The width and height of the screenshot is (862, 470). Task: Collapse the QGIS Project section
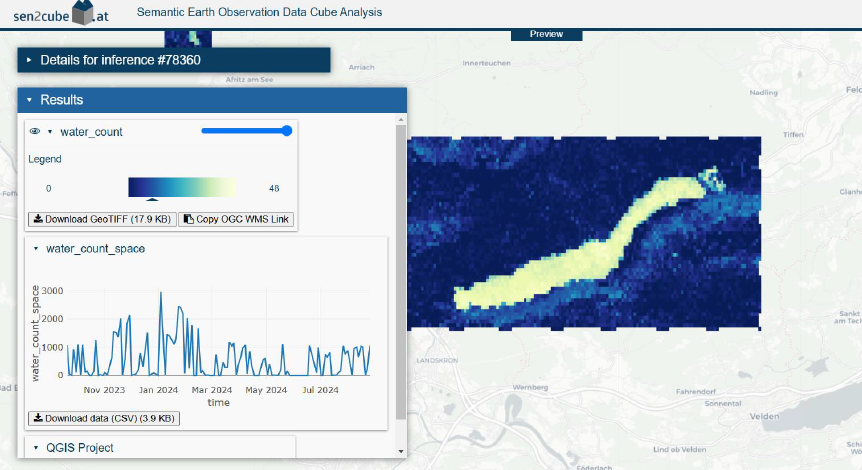pyautogui.click(x=37, y=447)
